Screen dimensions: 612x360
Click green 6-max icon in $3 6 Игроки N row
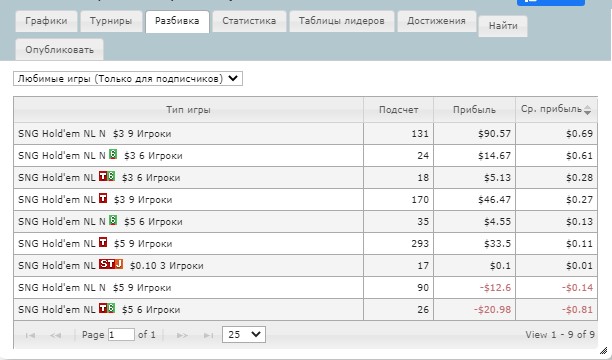coord(113,155)
